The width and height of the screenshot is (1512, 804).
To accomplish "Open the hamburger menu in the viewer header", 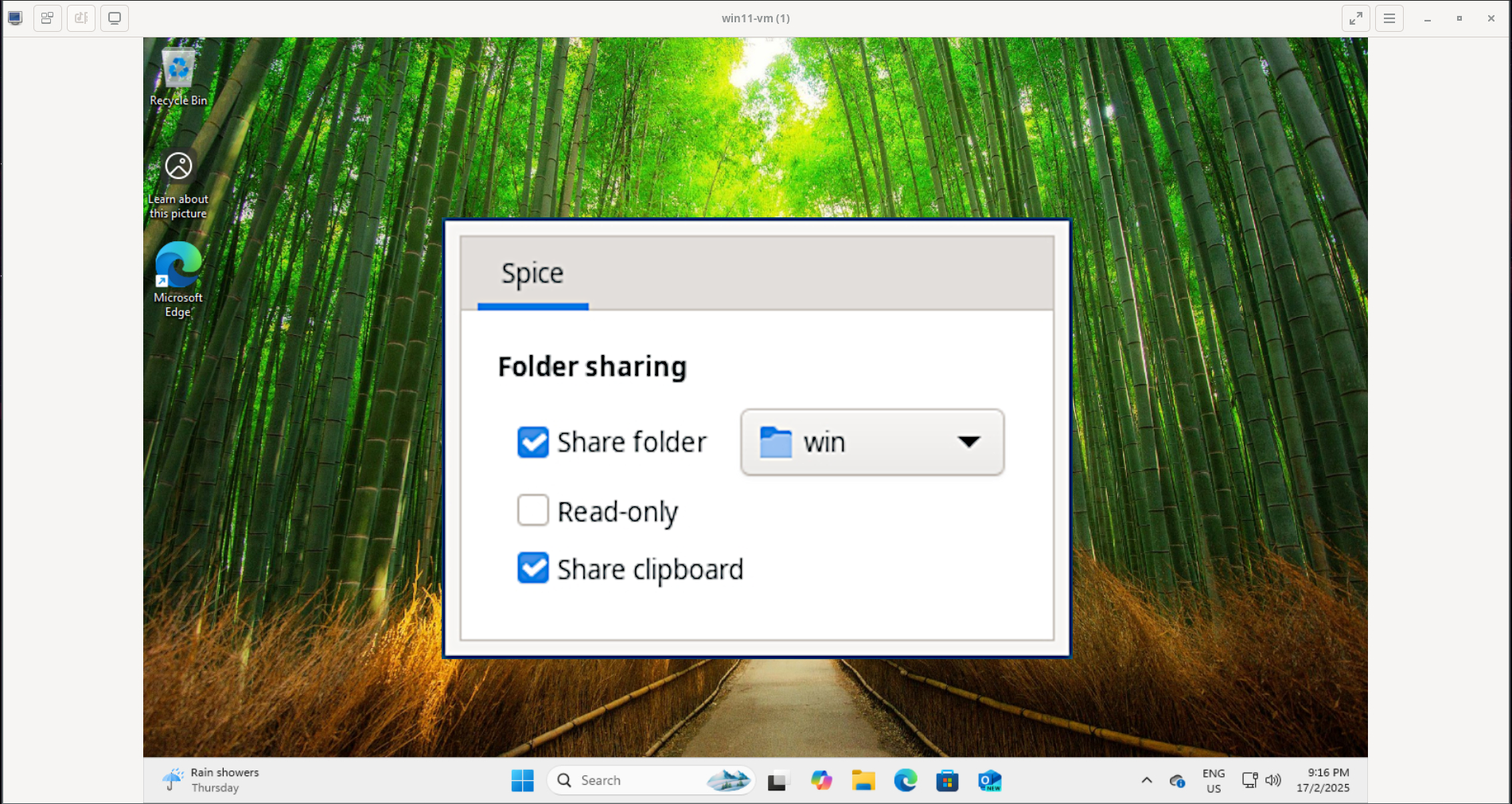I will coord(1389,18).
